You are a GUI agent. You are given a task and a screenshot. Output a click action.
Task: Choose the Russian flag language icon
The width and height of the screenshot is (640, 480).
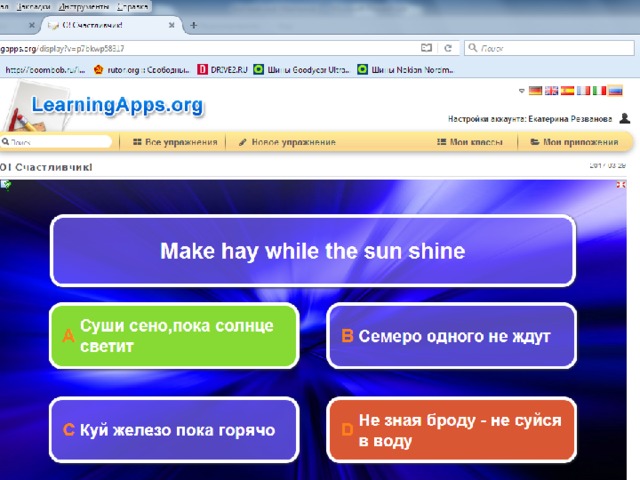(615, 91)
